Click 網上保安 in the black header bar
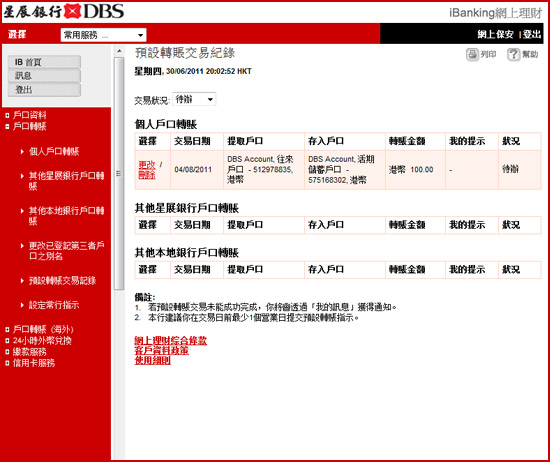The width and height of the screenshot is (550, 462). click(x=495, y=34)
